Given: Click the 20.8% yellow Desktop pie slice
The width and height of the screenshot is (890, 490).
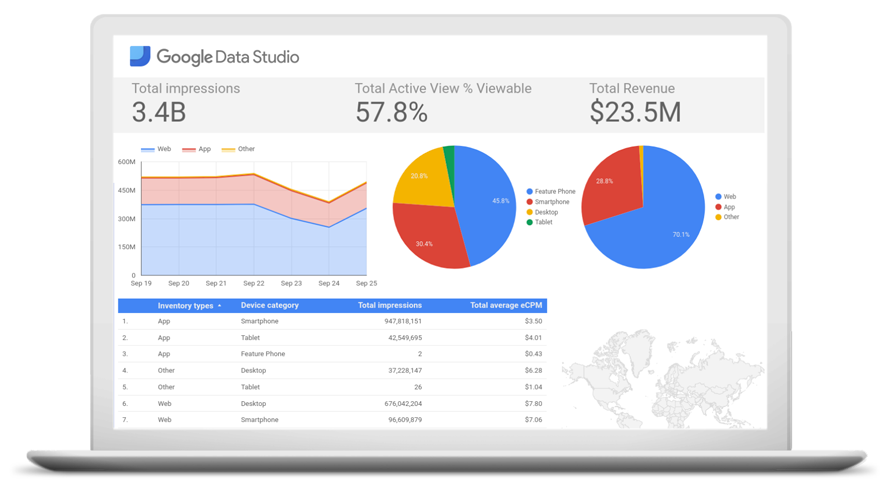Looking at the screenshot, I should point(423,179).
